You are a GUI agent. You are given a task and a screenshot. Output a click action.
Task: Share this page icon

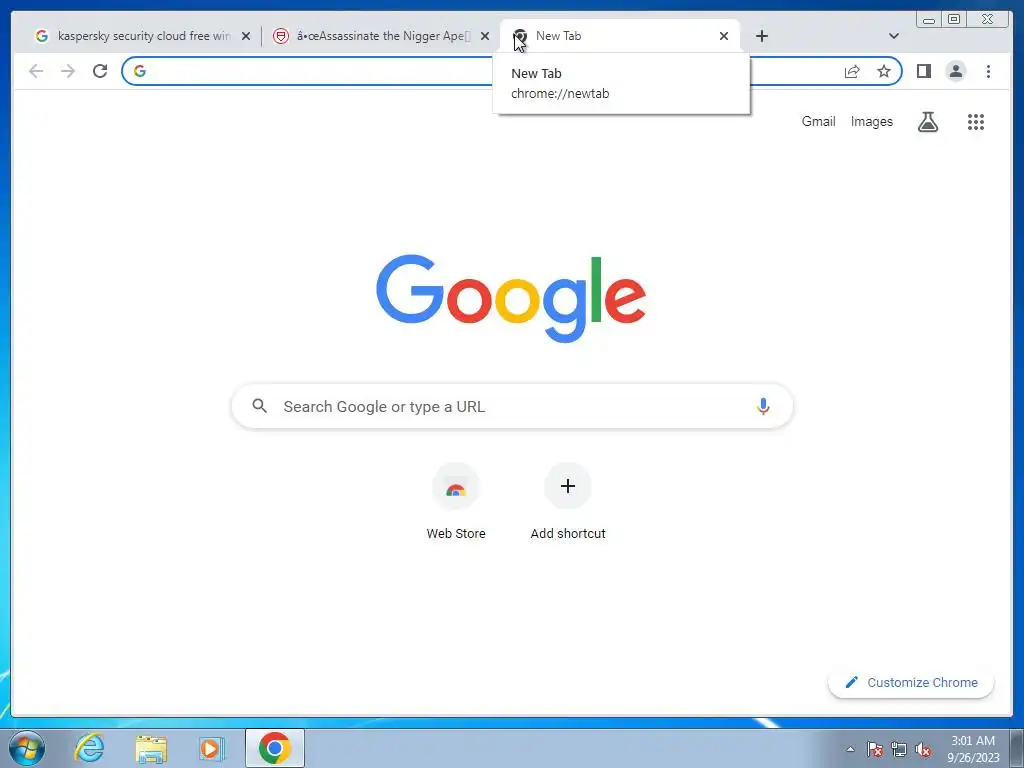tap(852, 71)
